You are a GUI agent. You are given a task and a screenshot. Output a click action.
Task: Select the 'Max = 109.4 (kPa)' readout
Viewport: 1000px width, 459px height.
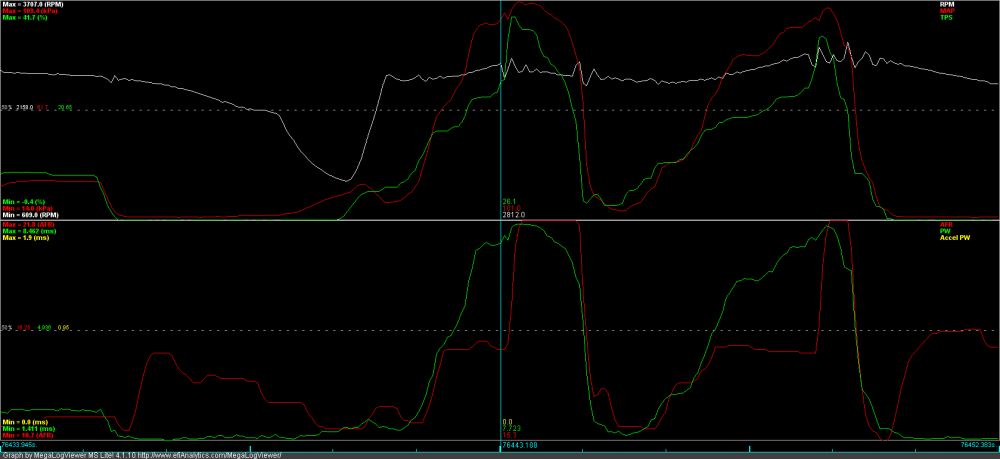point(28,11)
